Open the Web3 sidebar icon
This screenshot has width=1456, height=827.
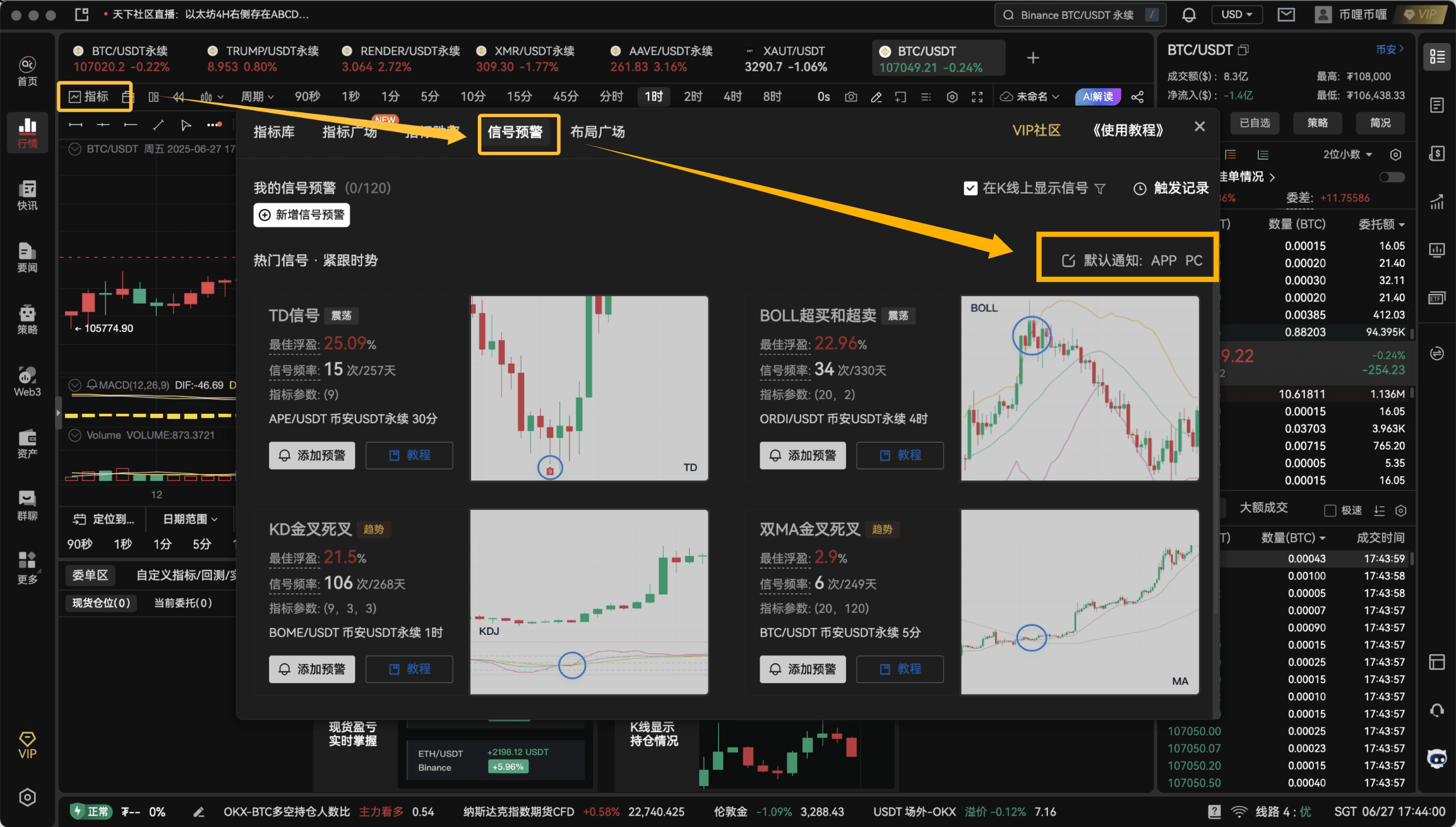[27, 381]
